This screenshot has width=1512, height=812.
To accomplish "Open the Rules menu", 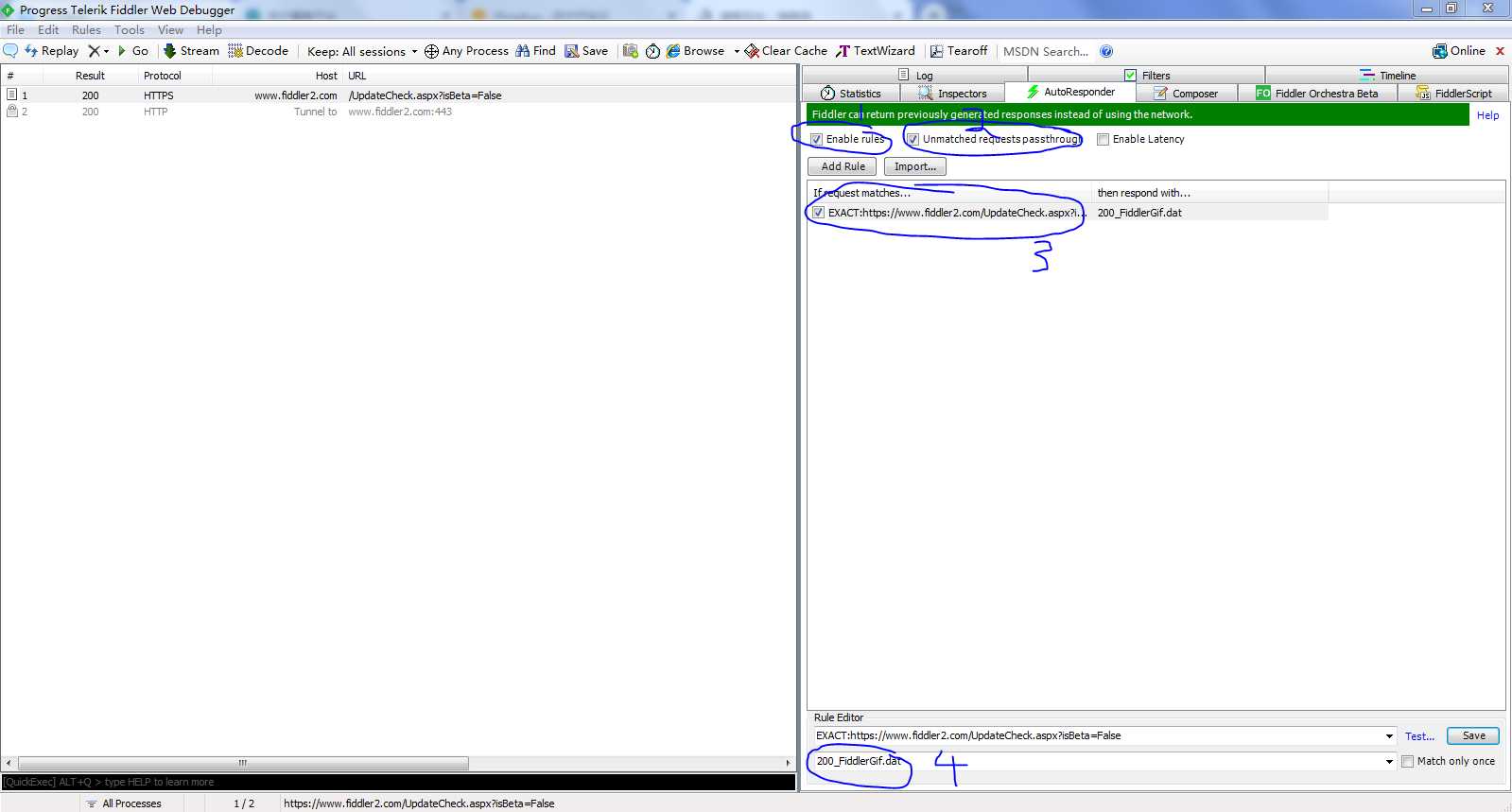I will coord(86,30).
